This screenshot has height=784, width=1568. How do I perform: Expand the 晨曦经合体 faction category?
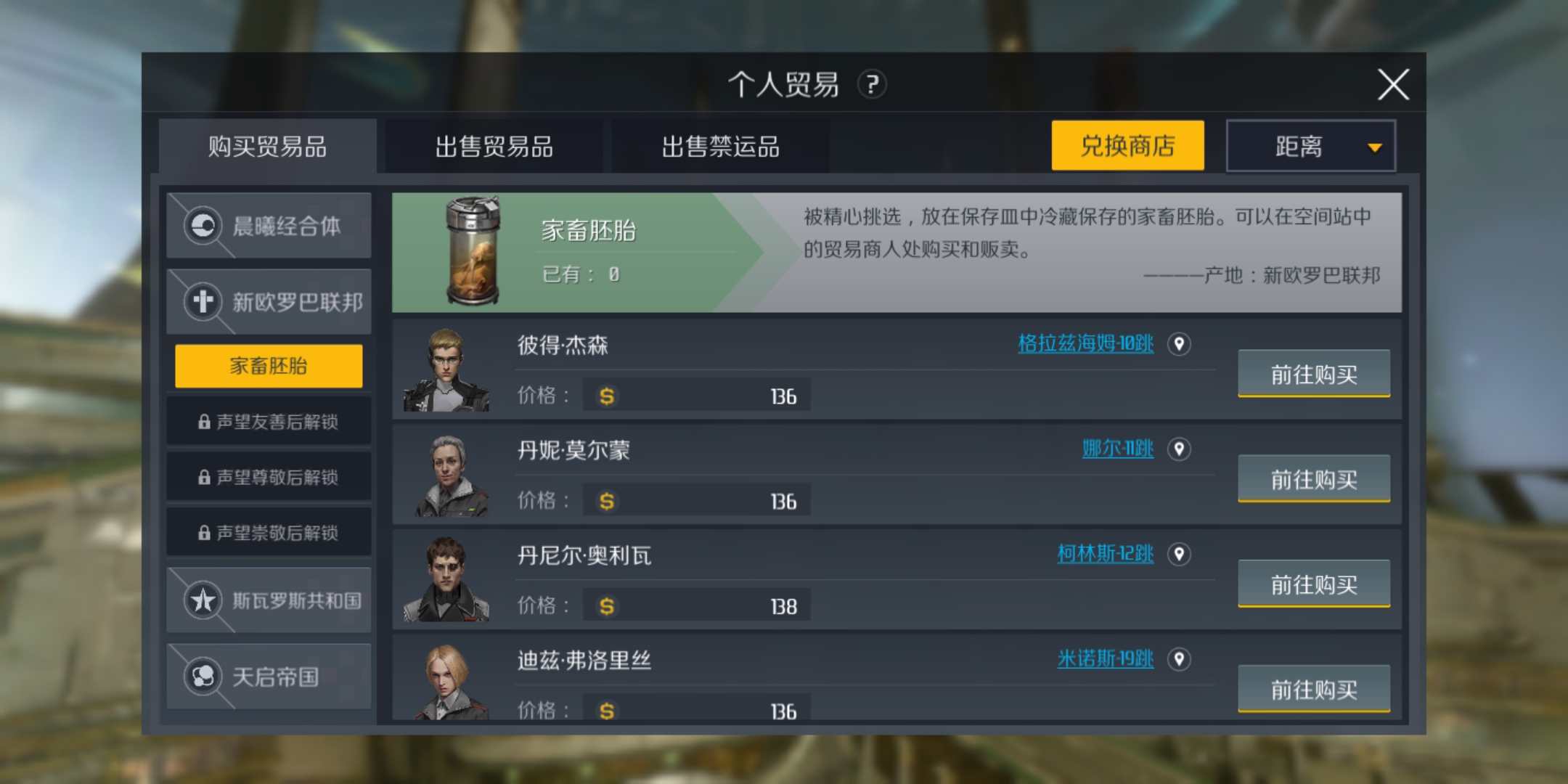point(269,226)
